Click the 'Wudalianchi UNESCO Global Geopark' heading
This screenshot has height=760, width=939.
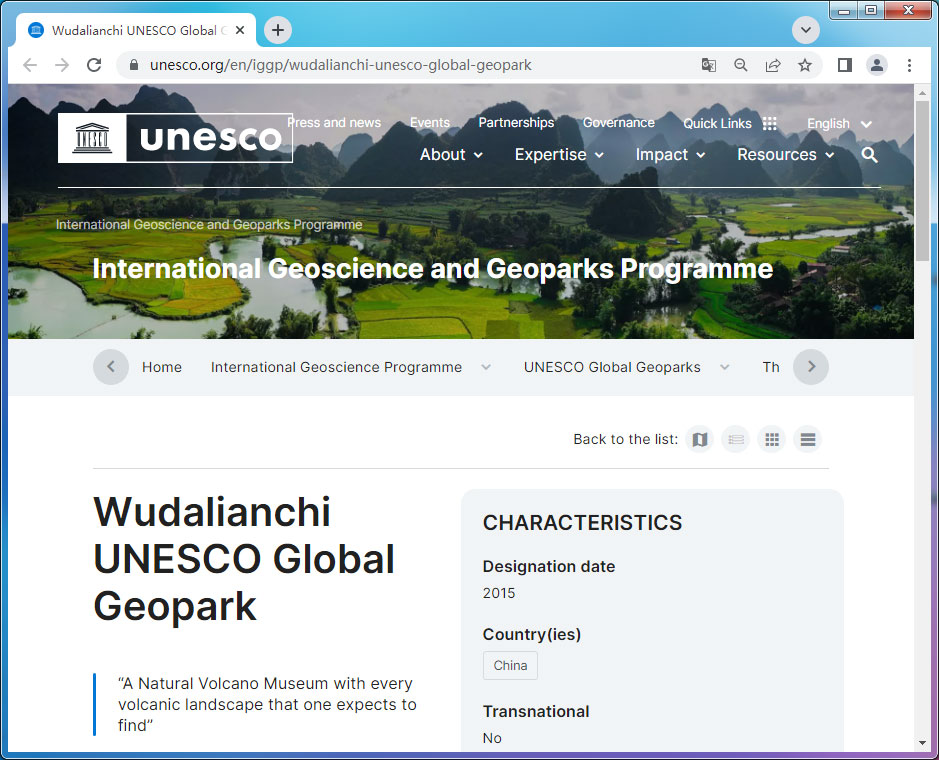(244, 559)
